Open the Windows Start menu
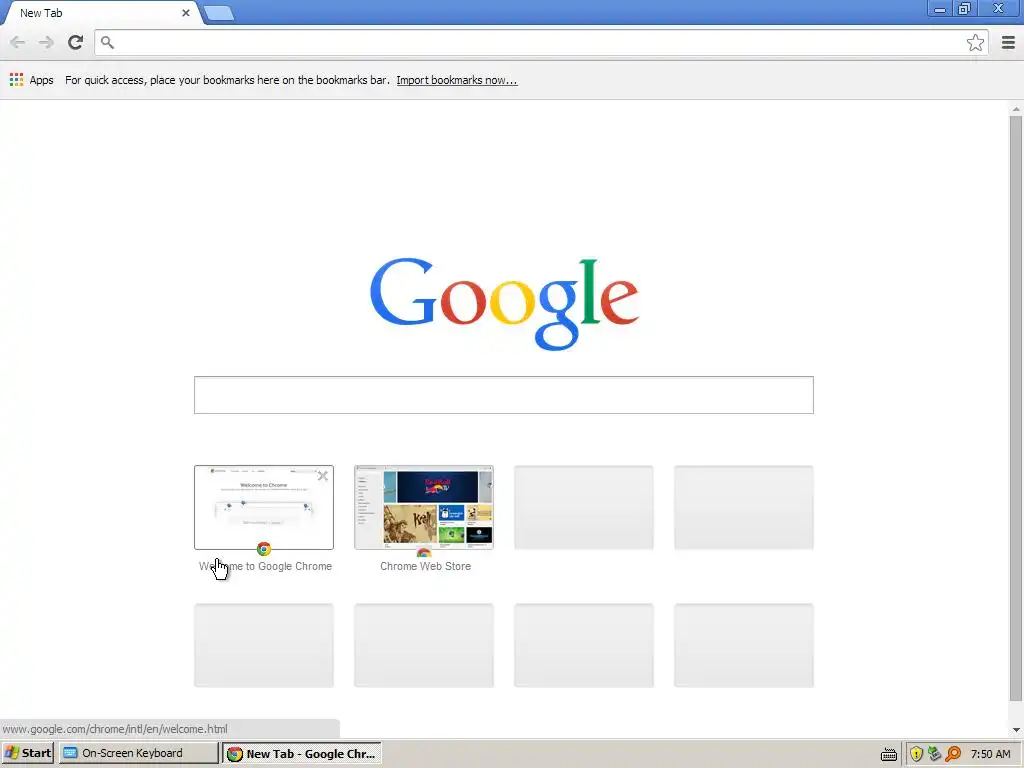1024x768 pixels. click(28, 753)
